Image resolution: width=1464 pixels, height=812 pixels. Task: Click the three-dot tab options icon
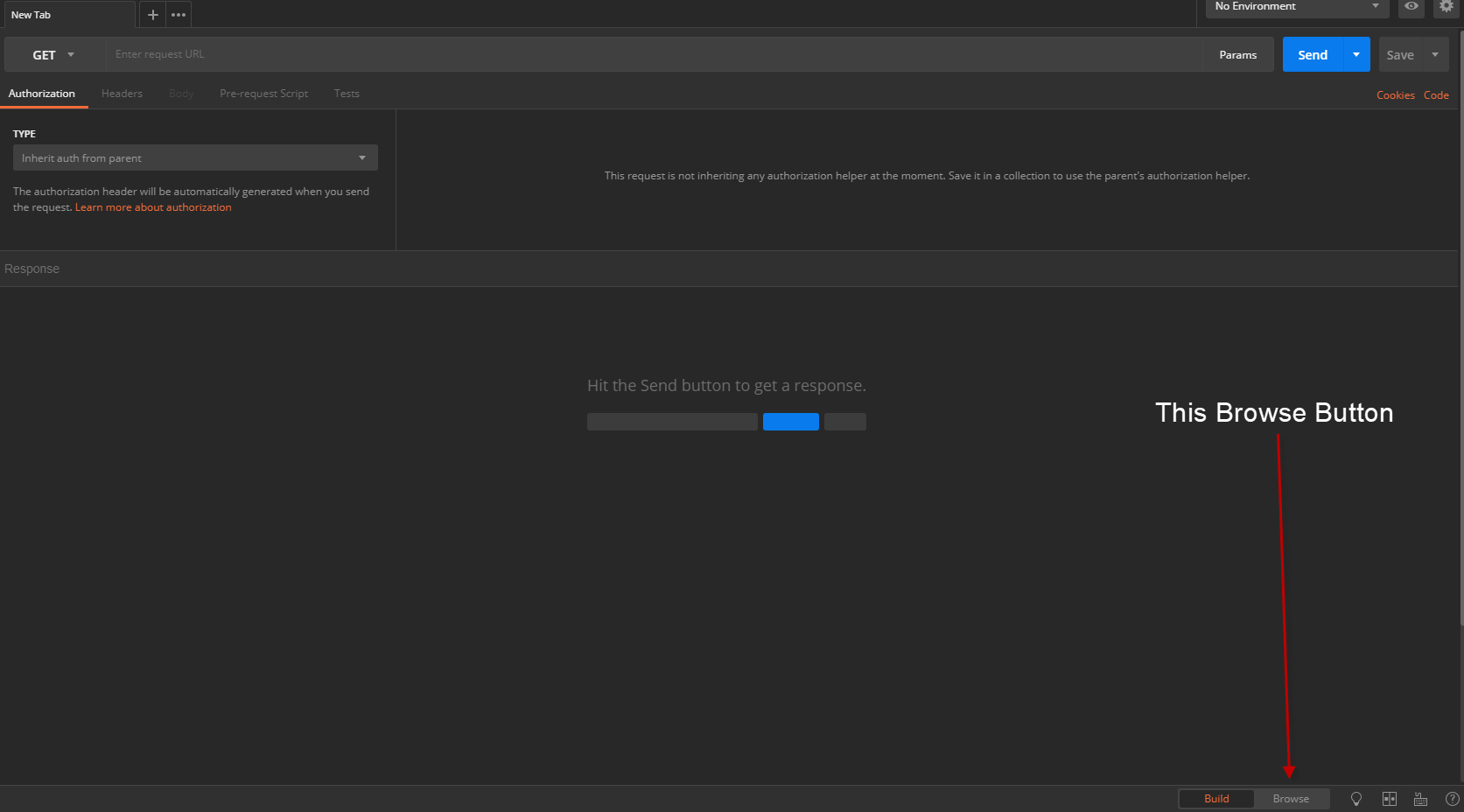tap(178, 14)
